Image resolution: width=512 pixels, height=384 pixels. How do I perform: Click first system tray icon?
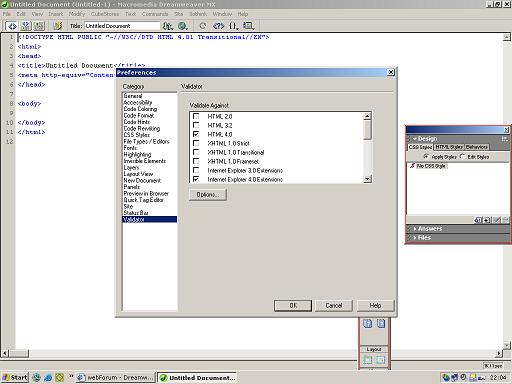[x=446, y=377]
